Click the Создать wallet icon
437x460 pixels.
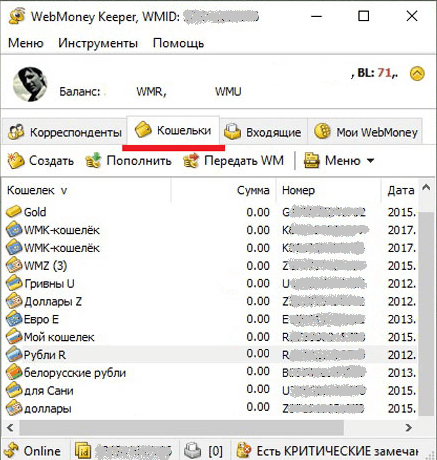click(16, 161)
